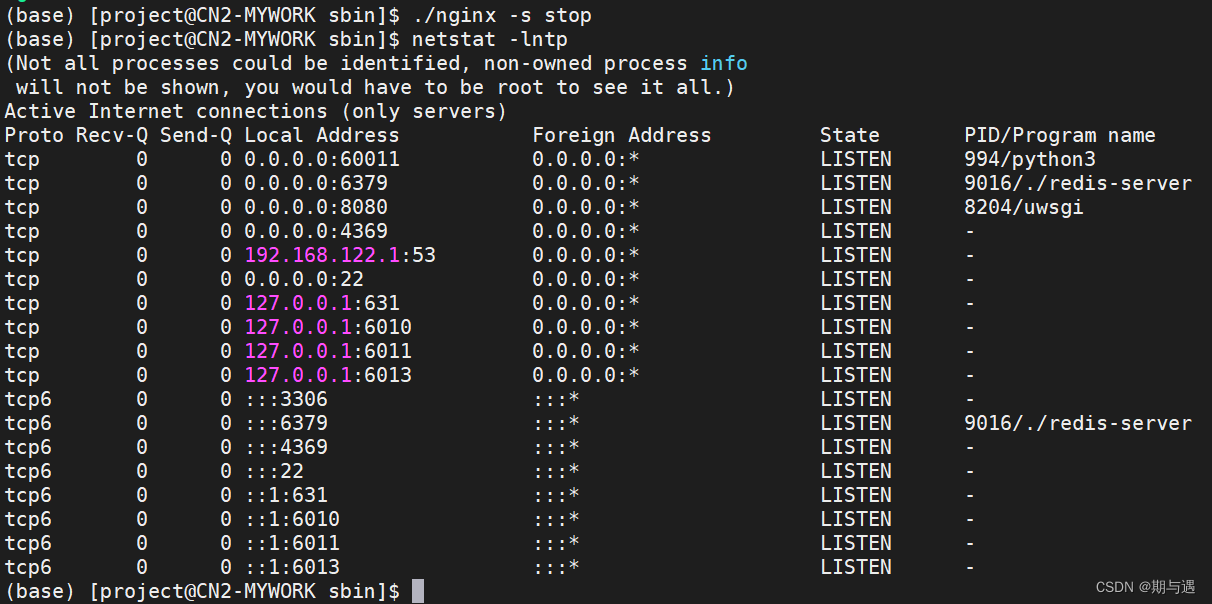Click the 'Foreign Address' column header
The width and height of the screenshot is (1212, 604).
(x=622, y=136)
